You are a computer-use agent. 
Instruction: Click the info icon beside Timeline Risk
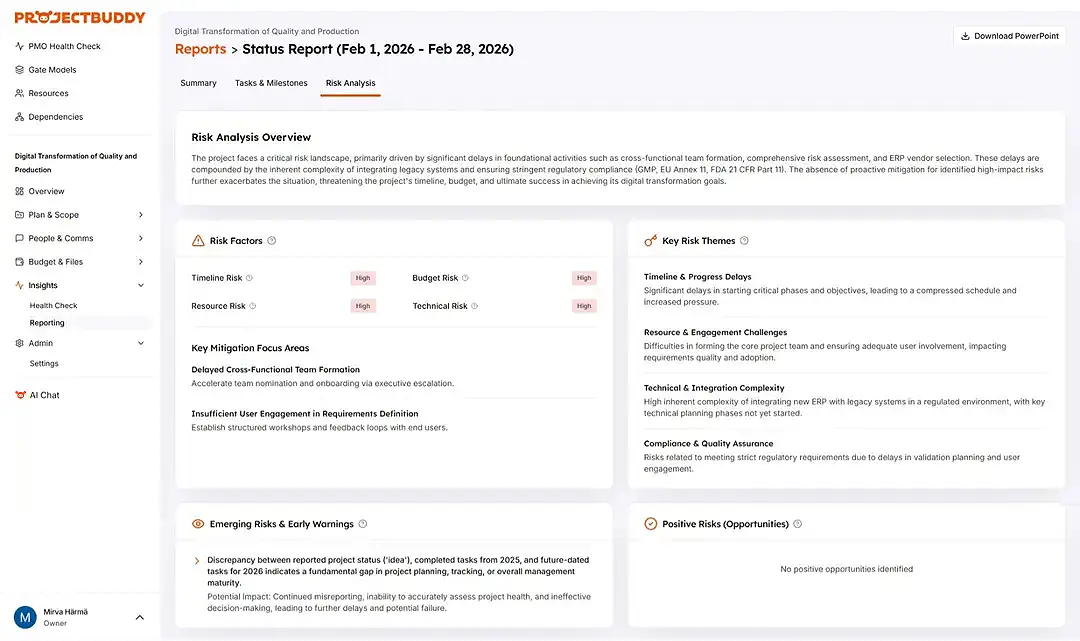click(x=250, y=278)
